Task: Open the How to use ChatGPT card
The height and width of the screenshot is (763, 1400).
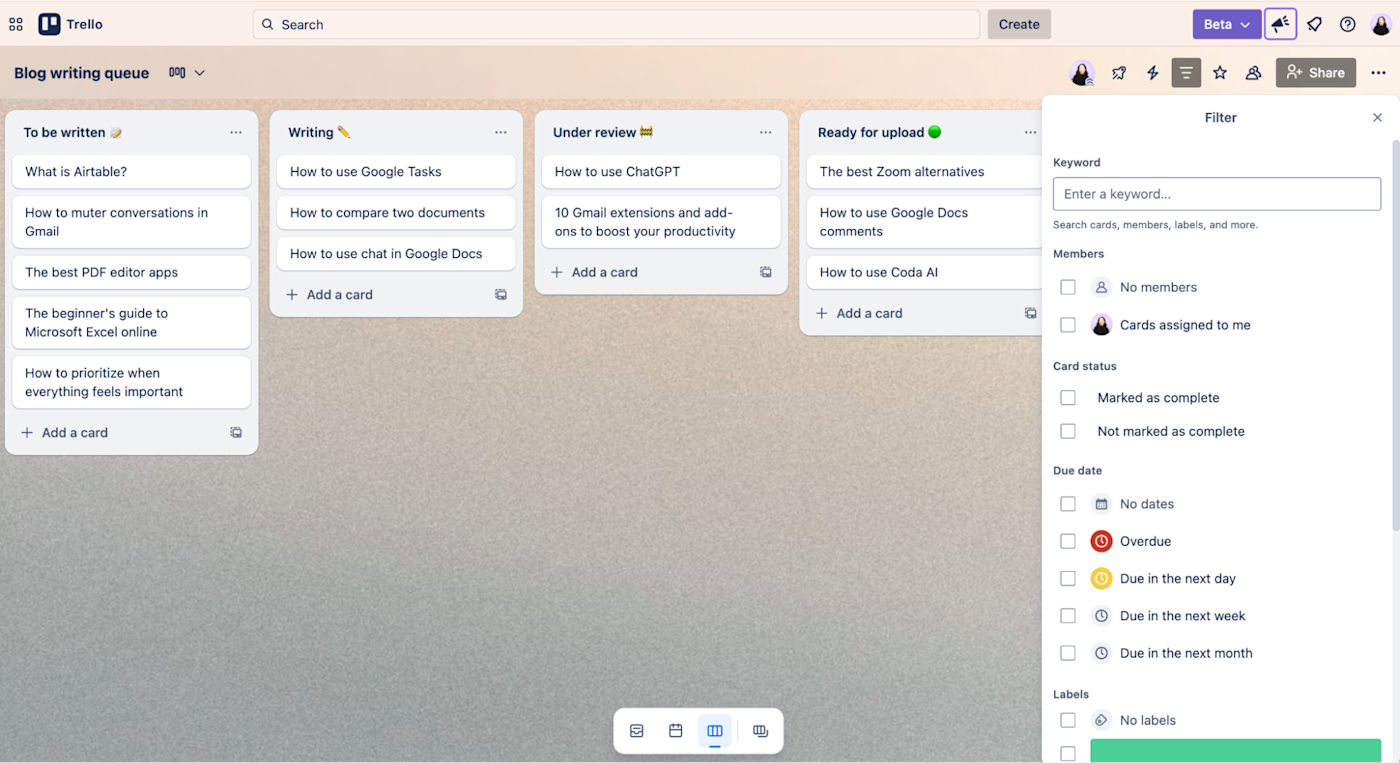Action: pyautogui.click(x=661, y=172)
